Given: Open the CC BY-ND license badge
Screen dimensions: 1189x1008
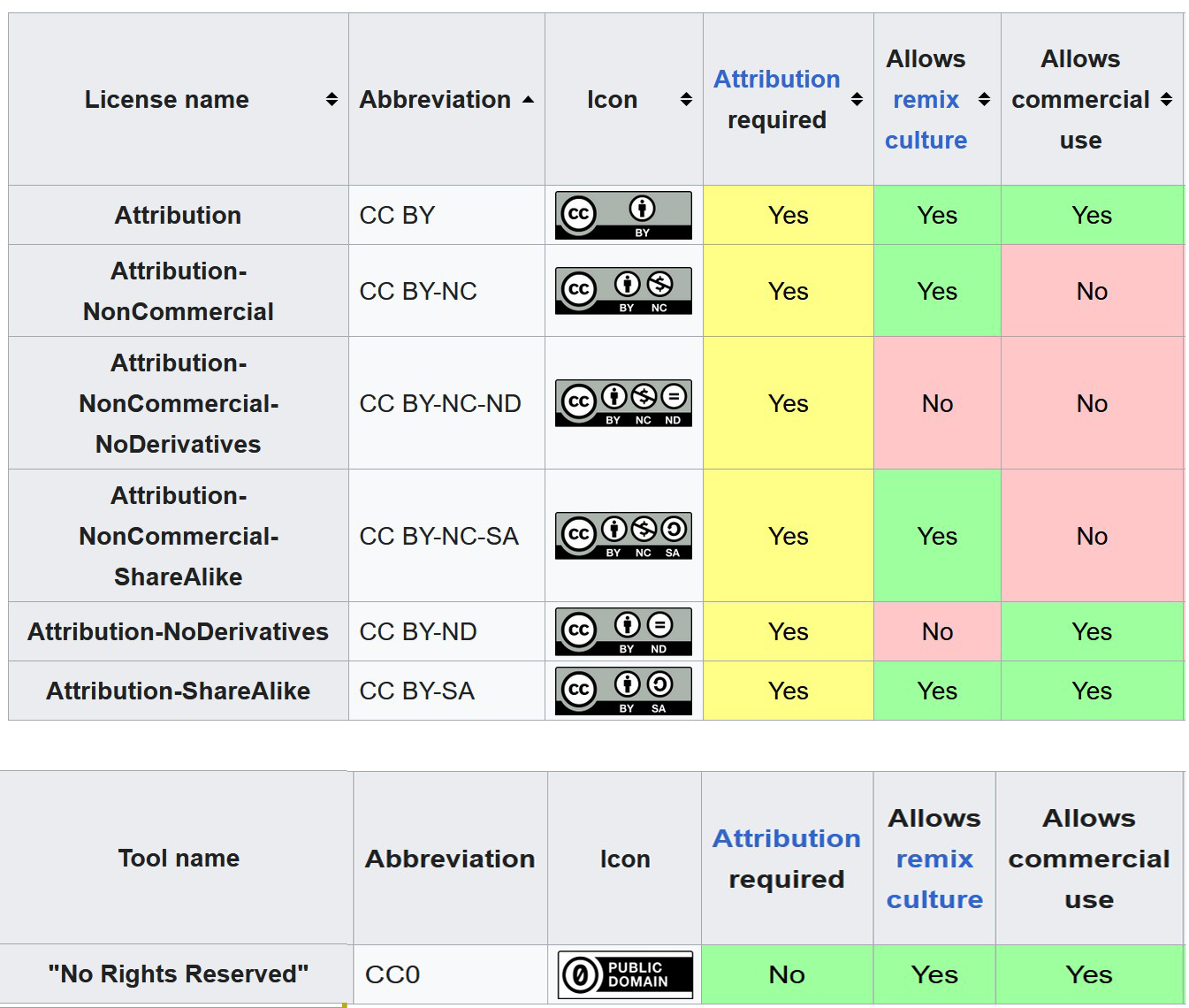Looking at the screenshot, I should (623, 631).
